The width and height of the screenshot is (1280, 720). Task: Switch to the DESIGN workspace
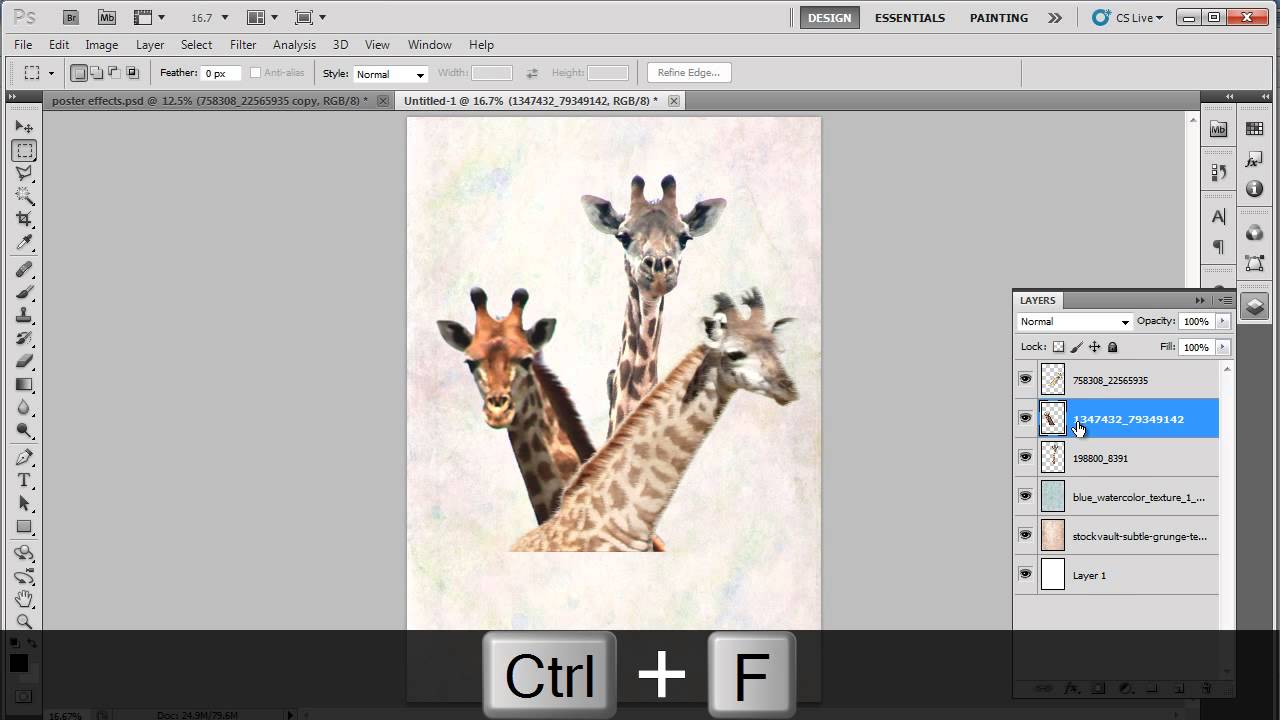[829, 18]
